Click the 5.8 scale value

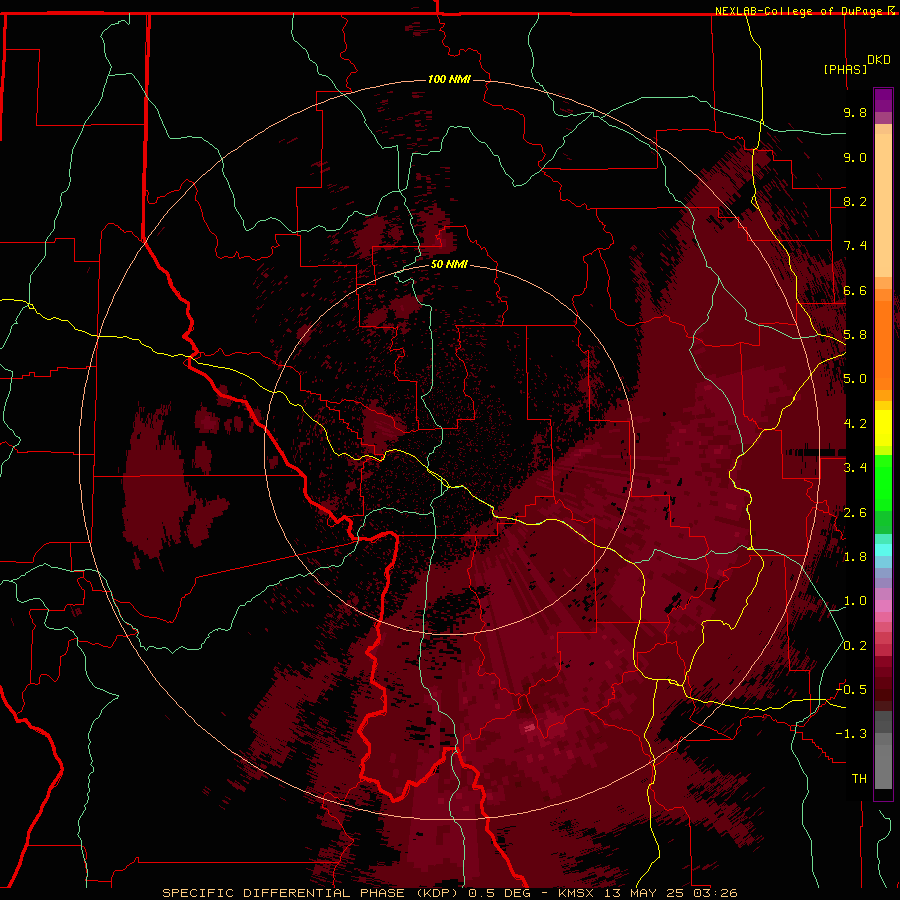tap(855, 335)
